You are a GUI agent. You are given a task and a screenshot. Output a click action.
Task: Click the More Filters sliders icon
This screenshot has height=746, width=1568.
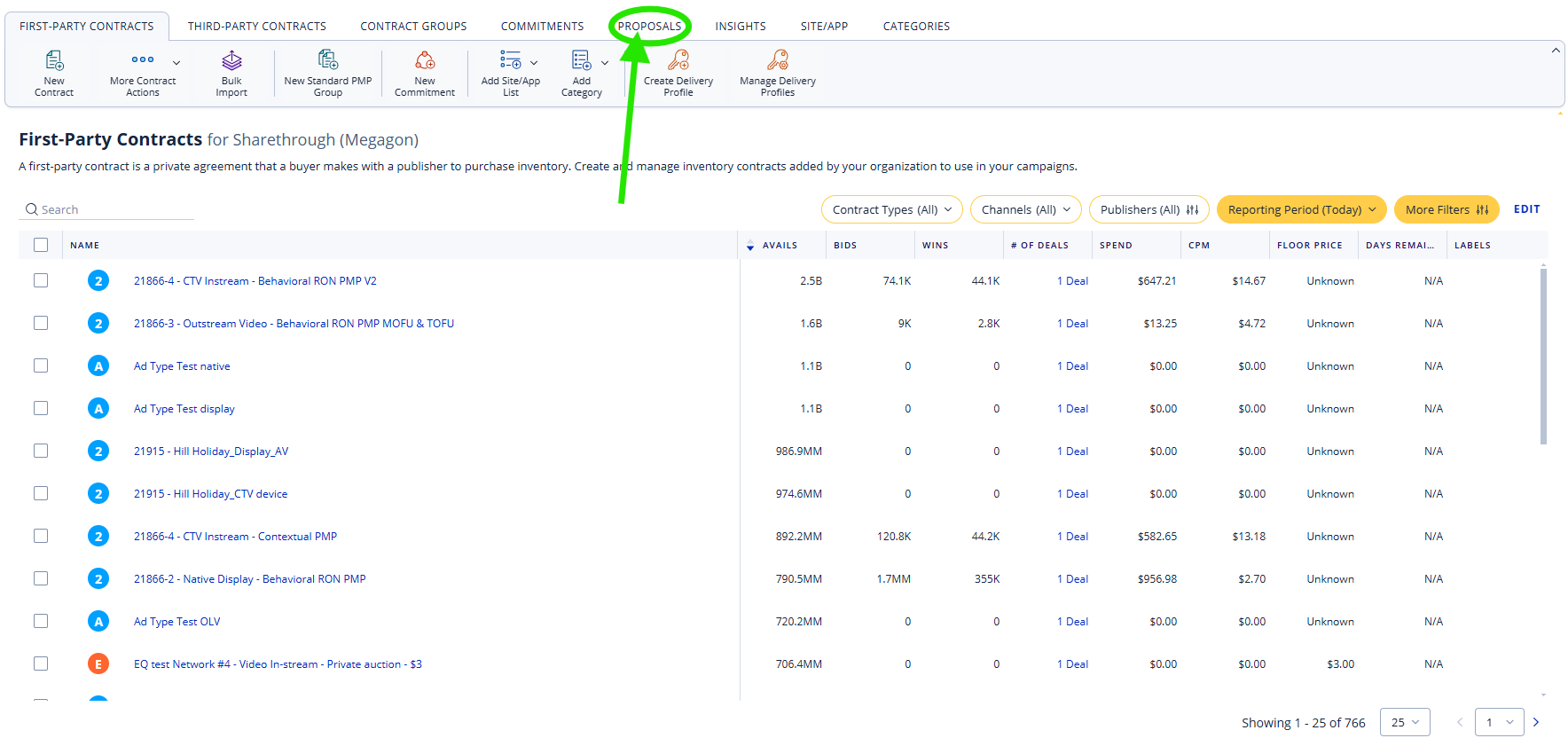pos(1482,210)
